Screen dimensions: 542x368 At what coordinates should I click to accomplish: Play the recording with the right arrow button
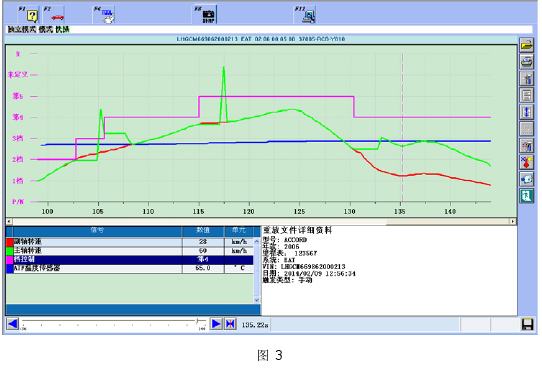tap(216, 324)
